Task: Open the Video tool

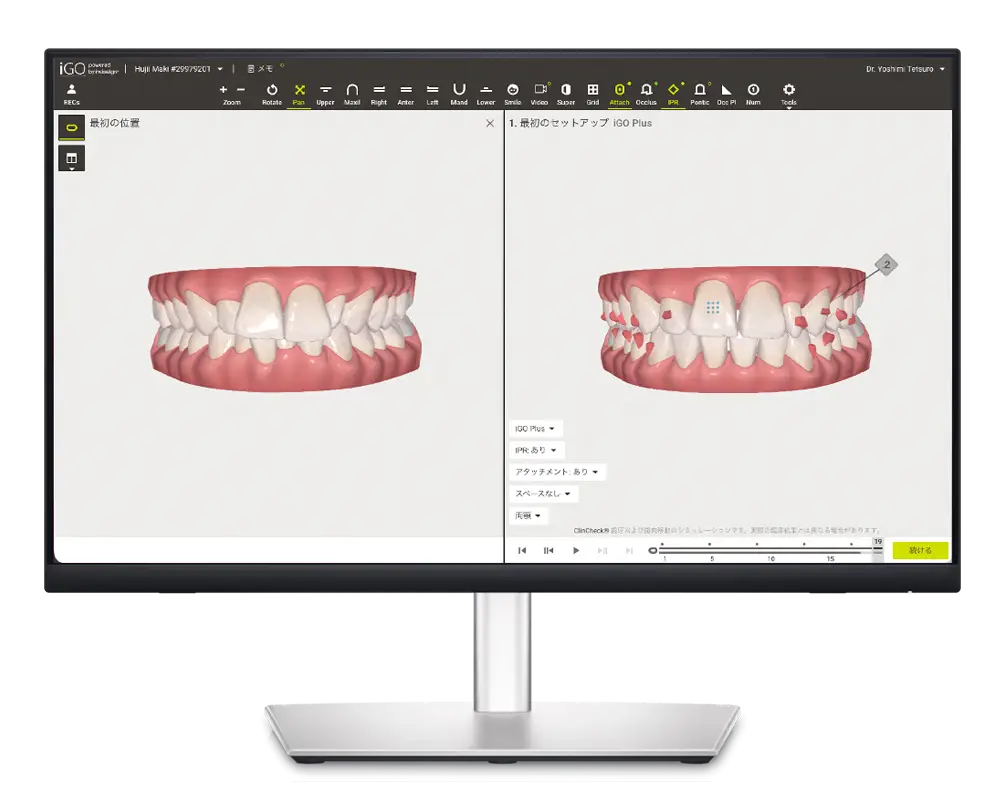Action: click(540, 94)
